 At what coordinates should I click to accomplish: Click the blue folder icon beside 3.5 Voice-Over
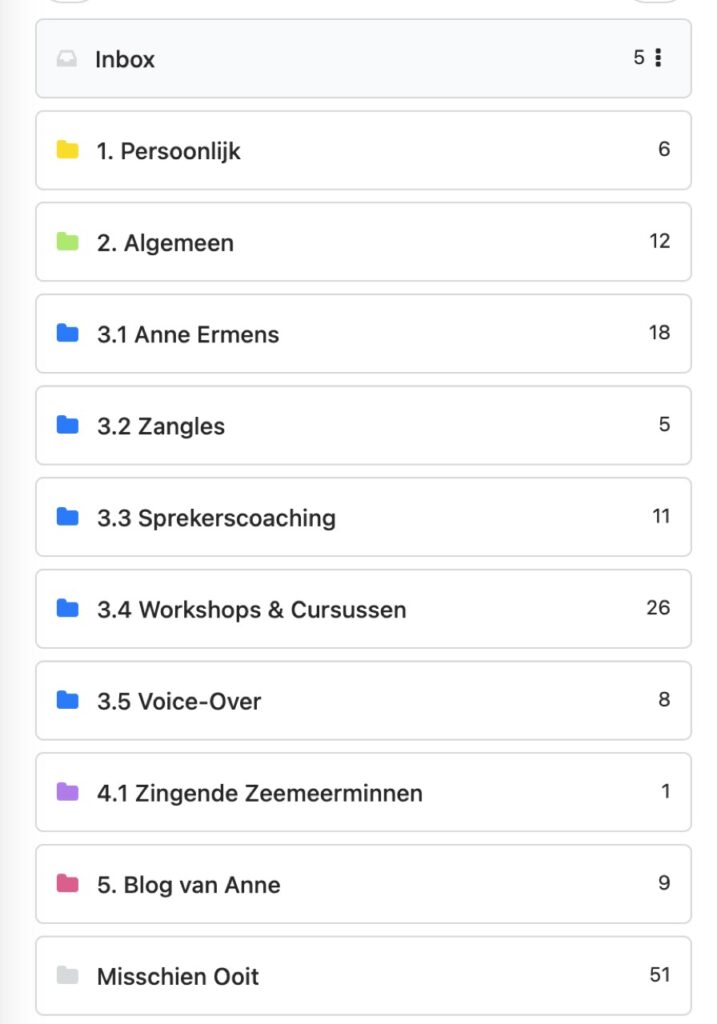pyautogui.click(x=67, y=700)
